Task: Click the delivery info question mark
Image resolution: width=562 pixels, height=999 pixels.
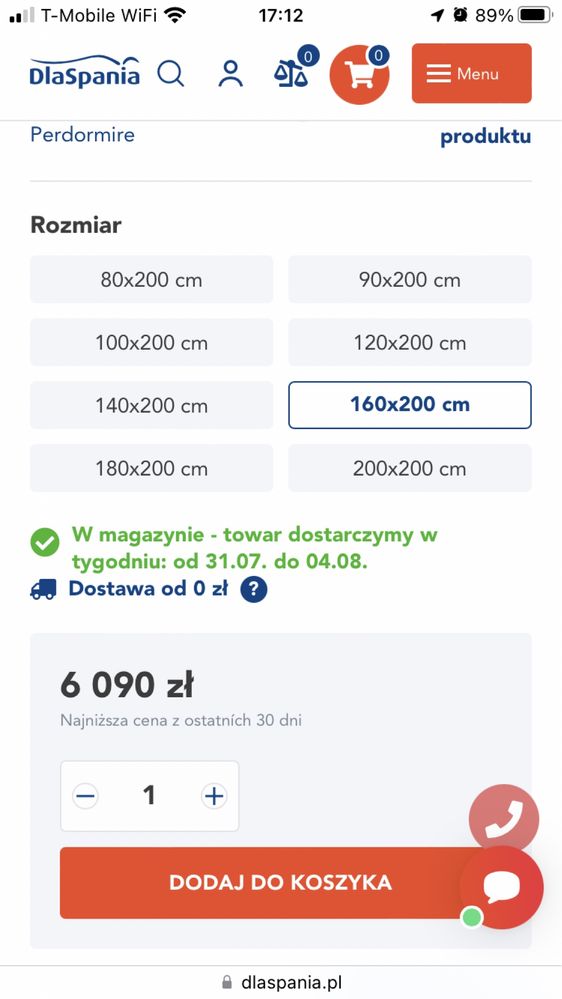Action: (x=254, y=589)
